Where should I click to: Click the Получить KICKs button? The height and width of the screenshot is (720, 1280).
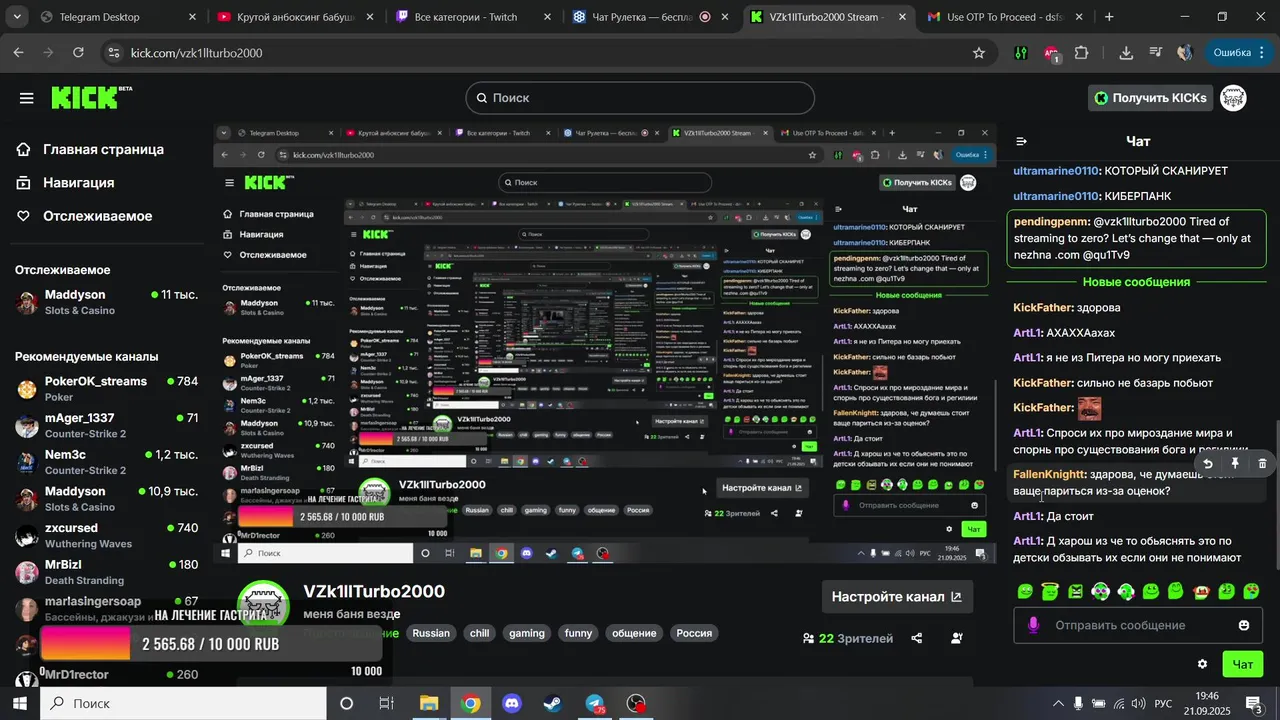(1150, 98)
